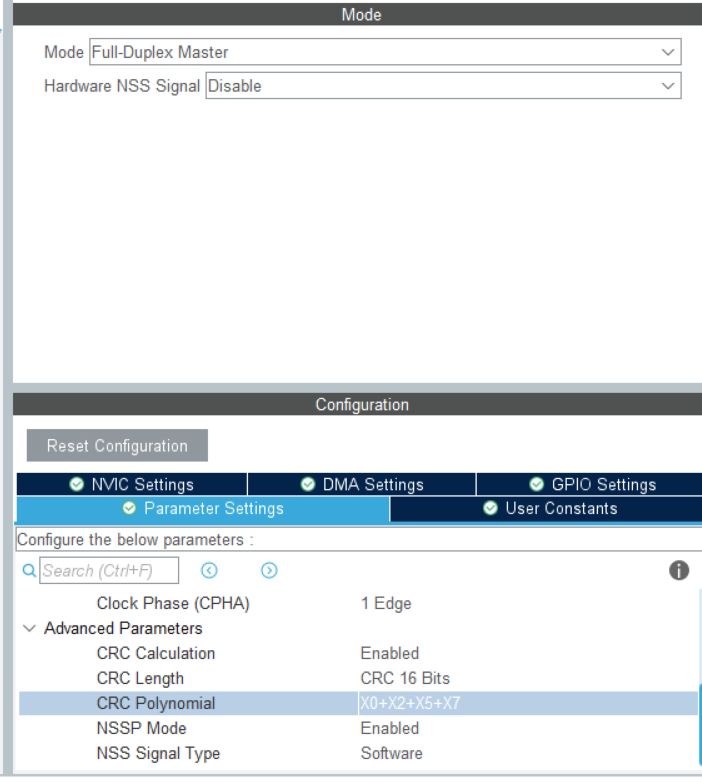
Task: Click the Reset Configuration button
Action: pyautogui.click(x=117, y=445)
